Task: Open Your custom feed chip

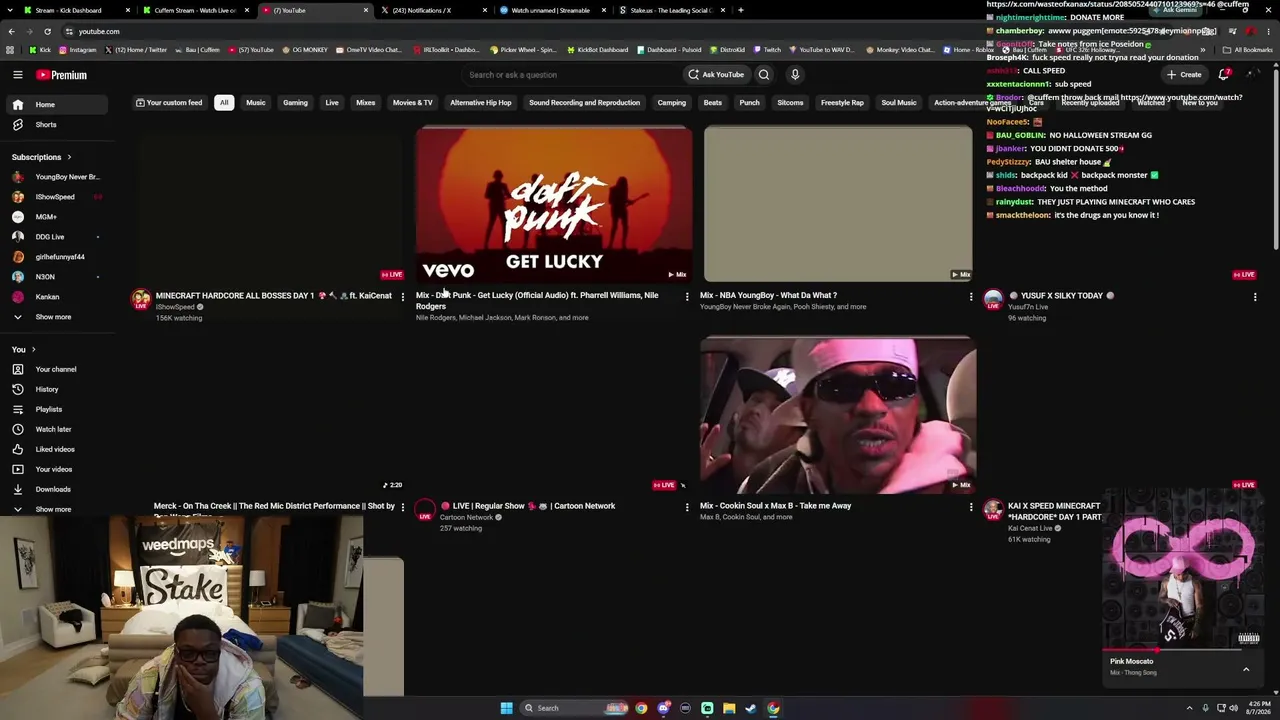Action: [169, 103]
